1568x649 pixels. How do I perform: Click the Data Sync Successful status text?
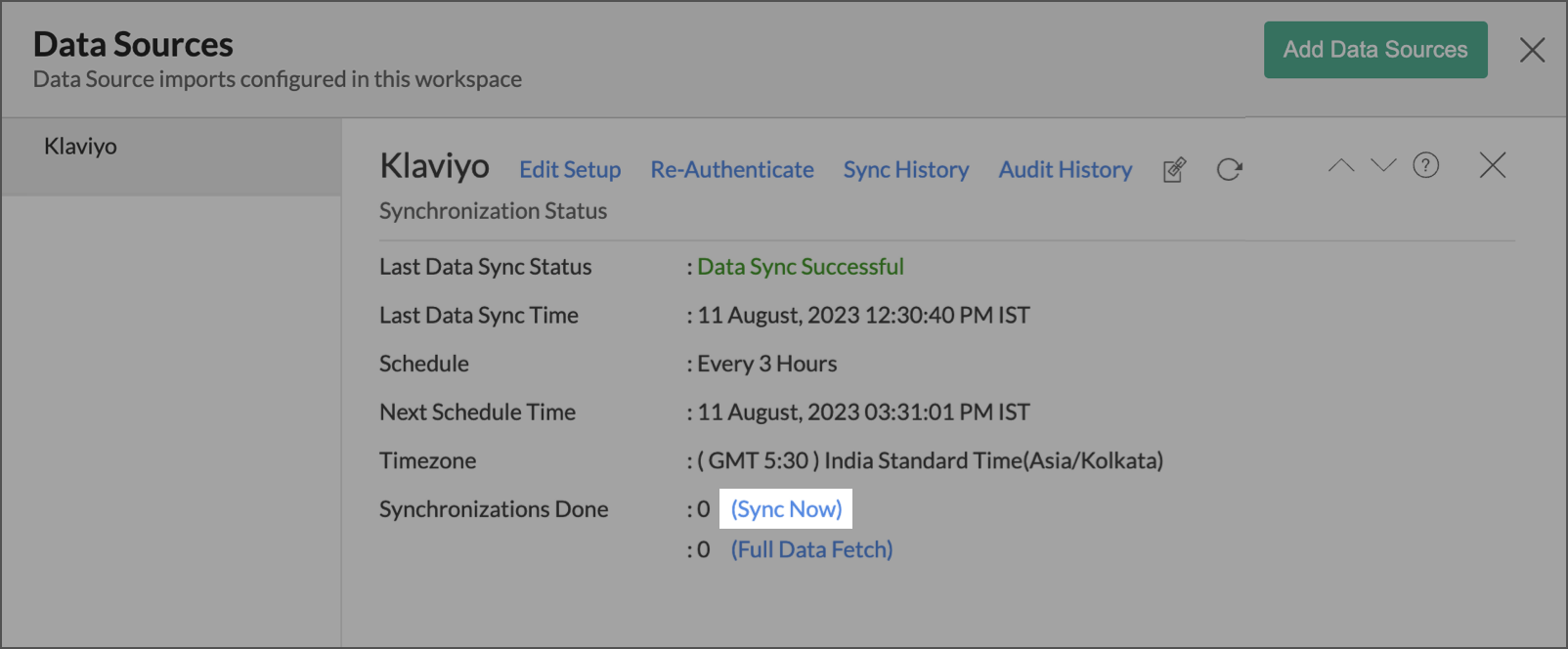pyautogui.click(x=800, y=267)
